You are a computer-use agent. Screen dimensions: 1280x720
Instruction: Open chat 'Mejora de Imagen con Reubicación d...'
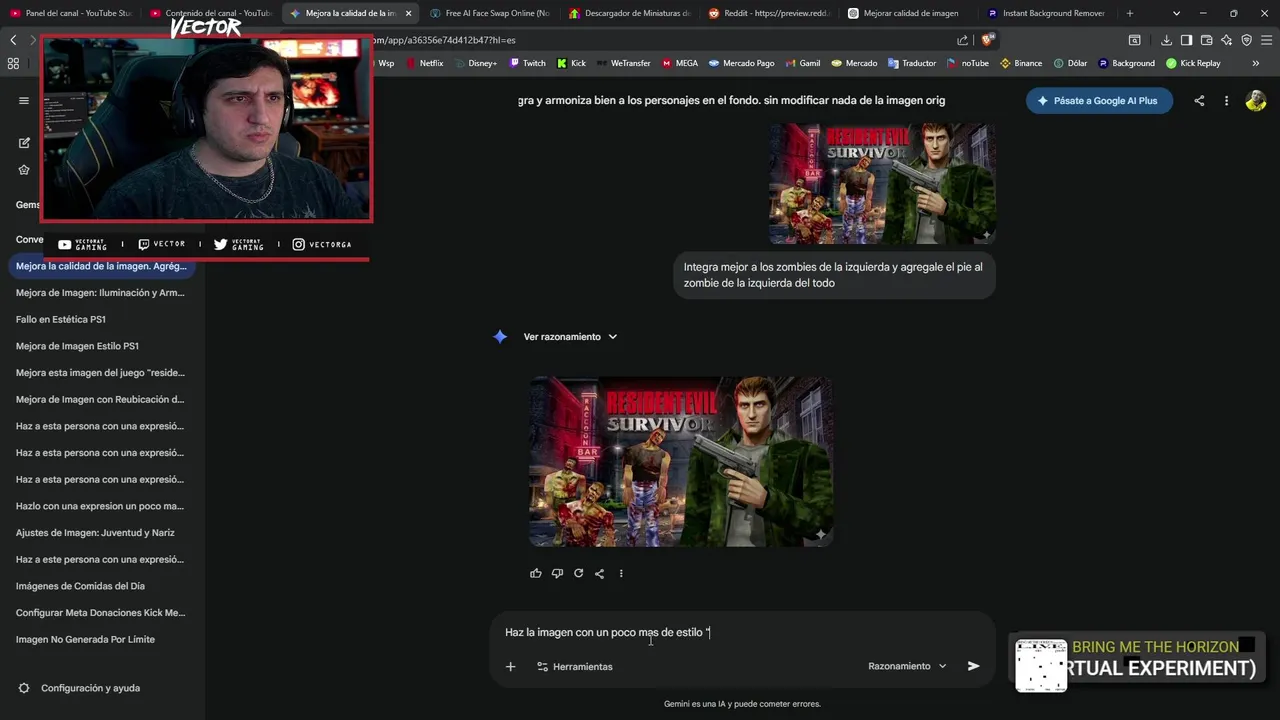point(100,399)
